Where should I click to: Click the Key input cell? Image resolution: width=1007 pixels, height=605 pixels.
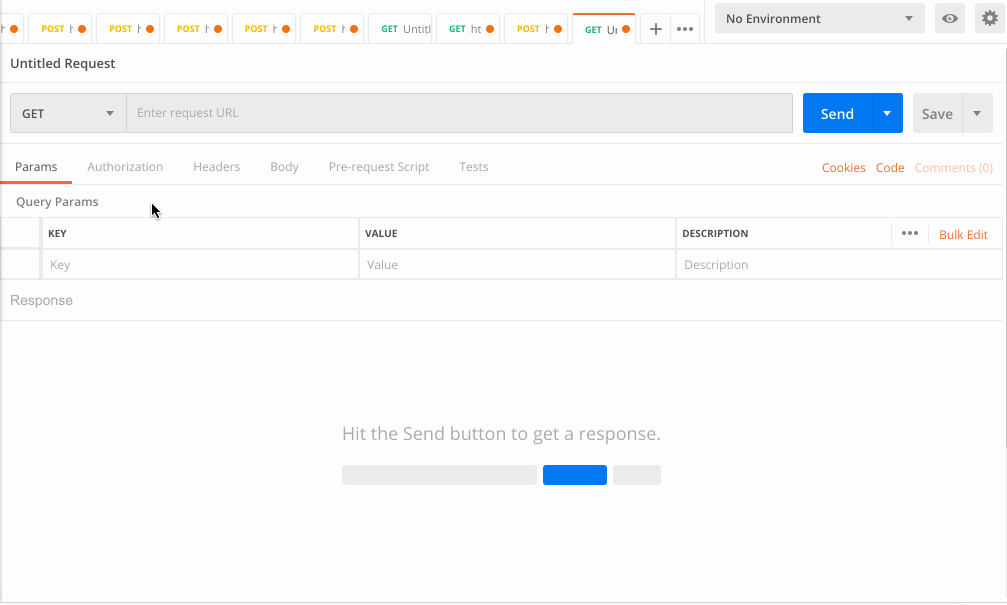[200, 265]
